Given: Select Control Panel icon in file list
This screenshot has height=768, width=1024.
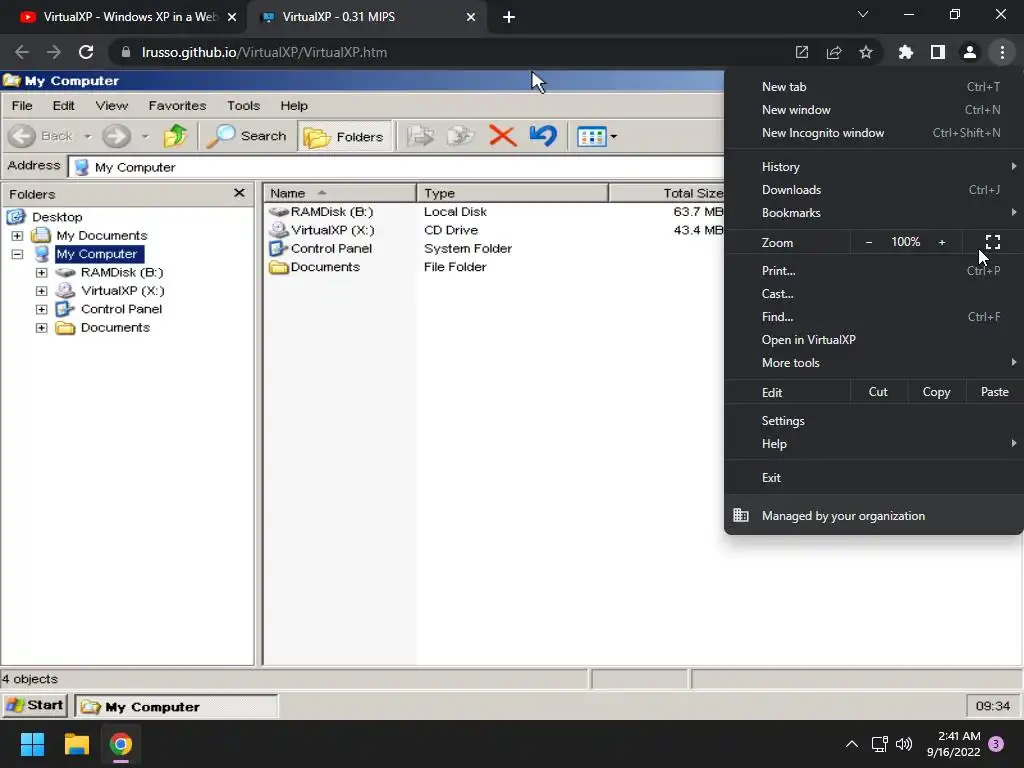Looking at the screenshot, I should (279, 248).
